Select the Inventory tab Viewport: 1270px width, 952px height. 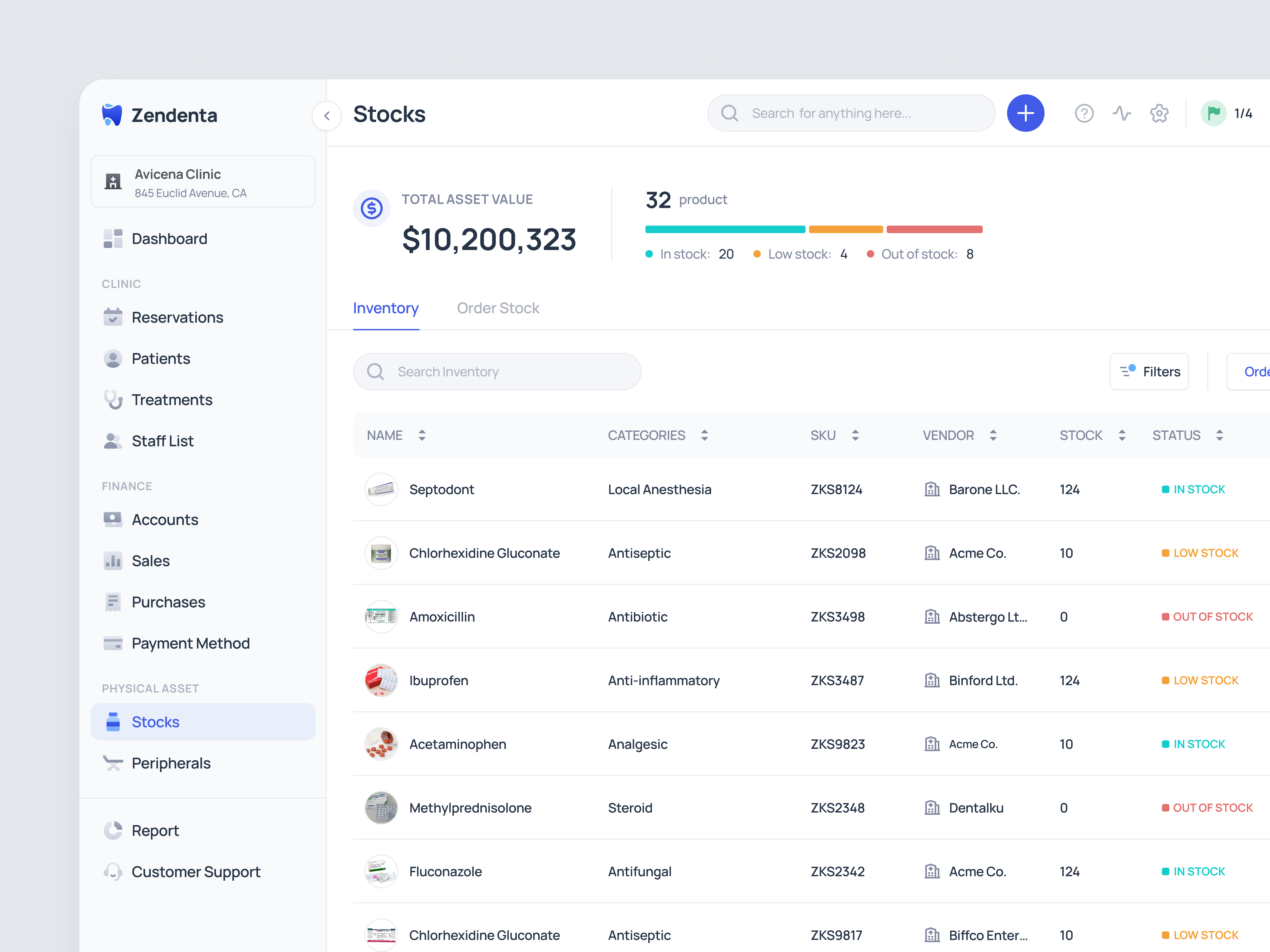coord(386,308)
